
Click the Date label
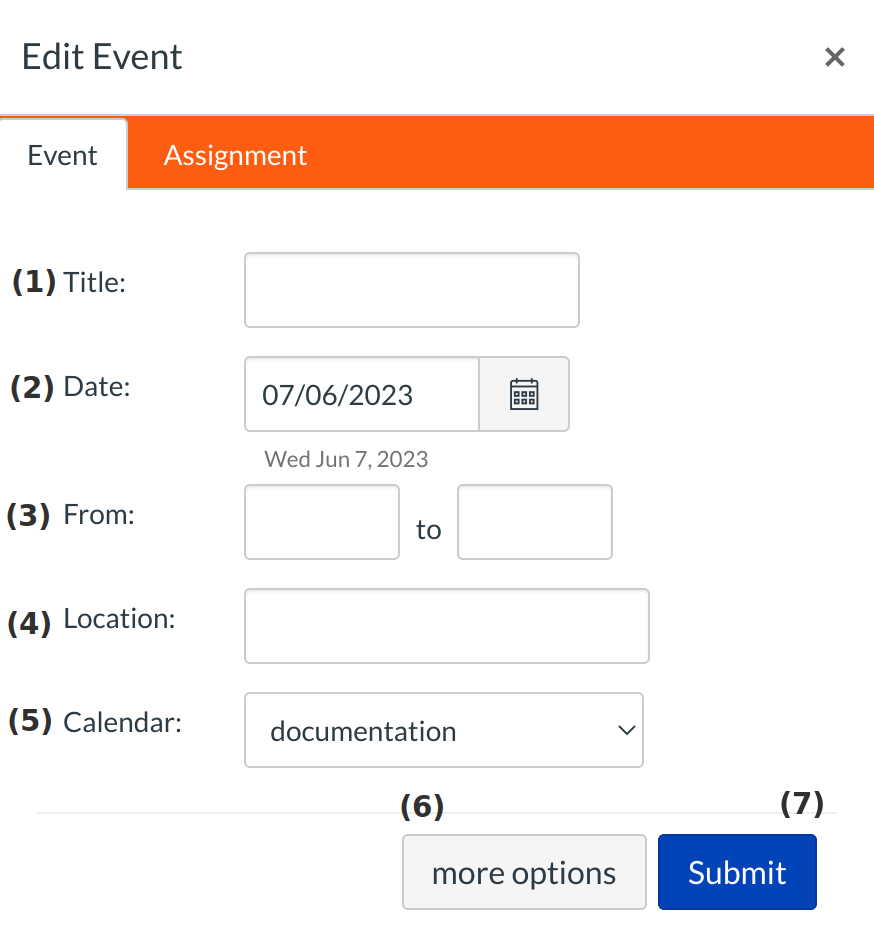[x=96, y=387]
